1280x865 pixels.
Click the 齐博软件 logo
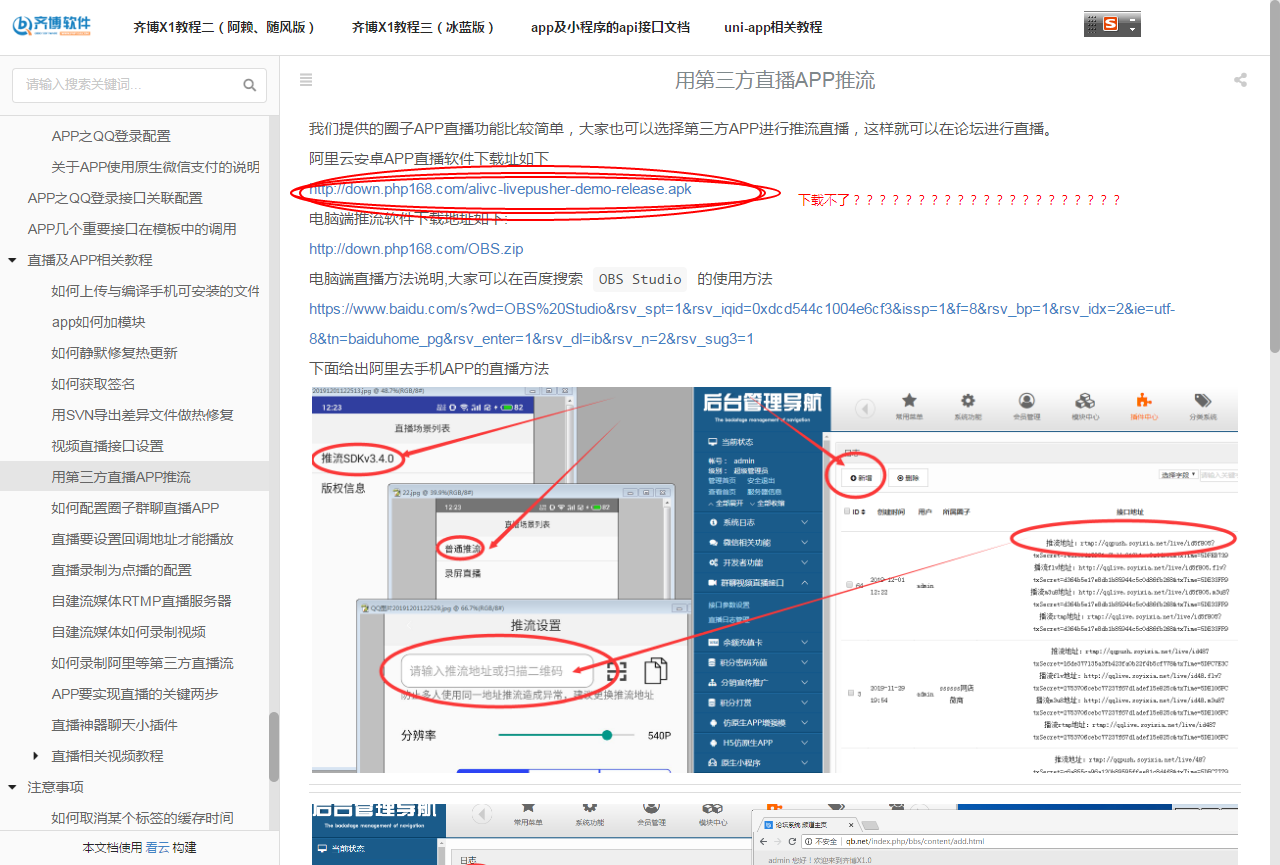coord(51,27)
